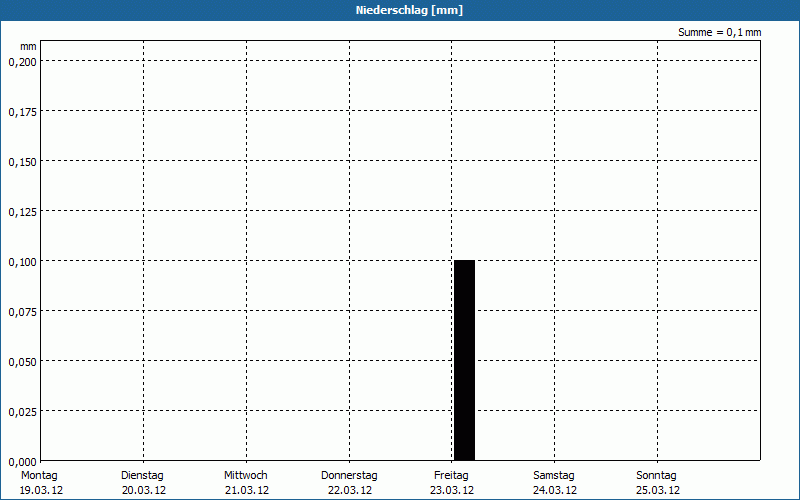This screenshot has width=800, height=500.
Task: Select the 0,100 axis value
Action: 22,262
